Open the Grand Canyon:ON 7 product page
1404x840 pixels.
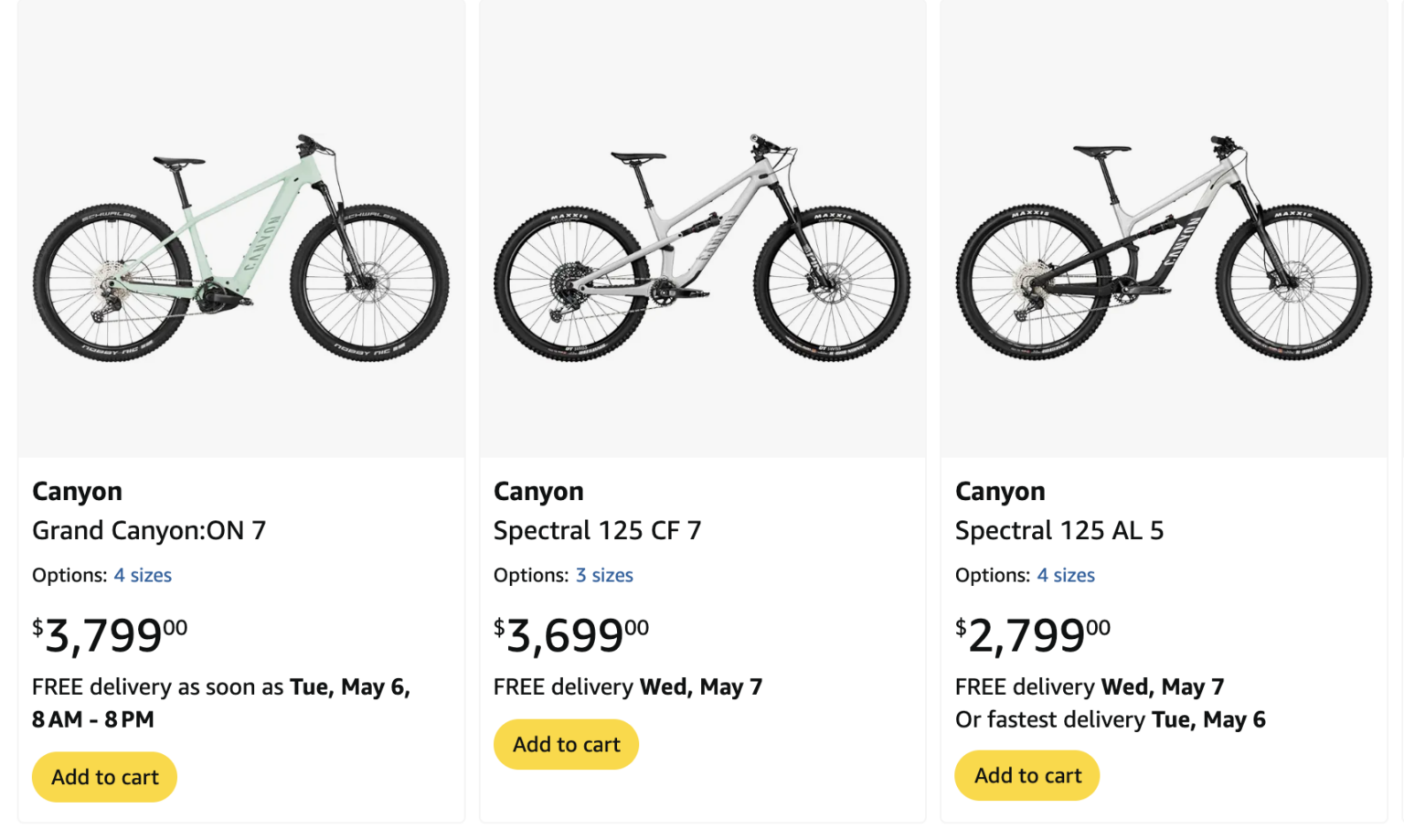[148, 530]
